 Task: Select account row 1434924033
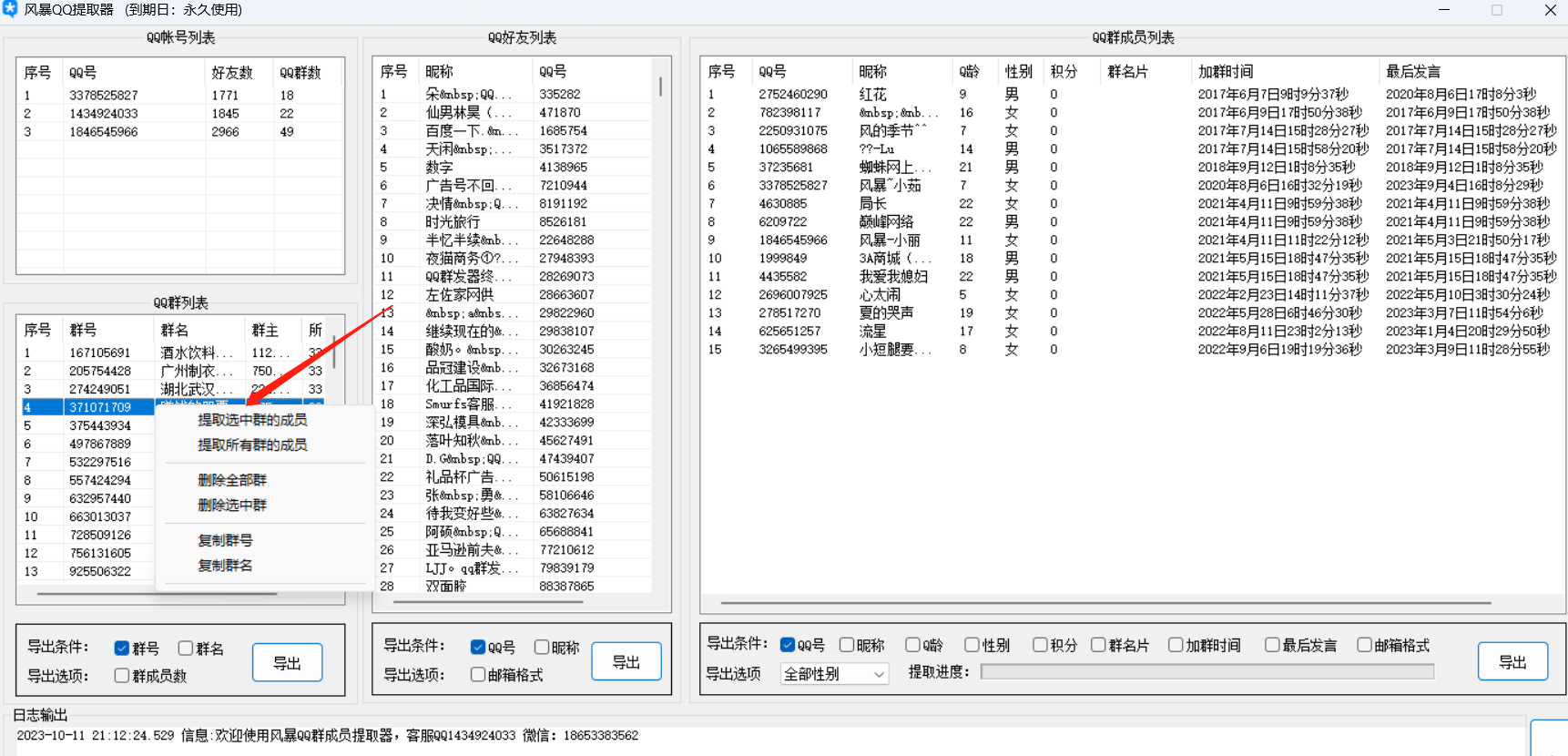click(179, 113)
